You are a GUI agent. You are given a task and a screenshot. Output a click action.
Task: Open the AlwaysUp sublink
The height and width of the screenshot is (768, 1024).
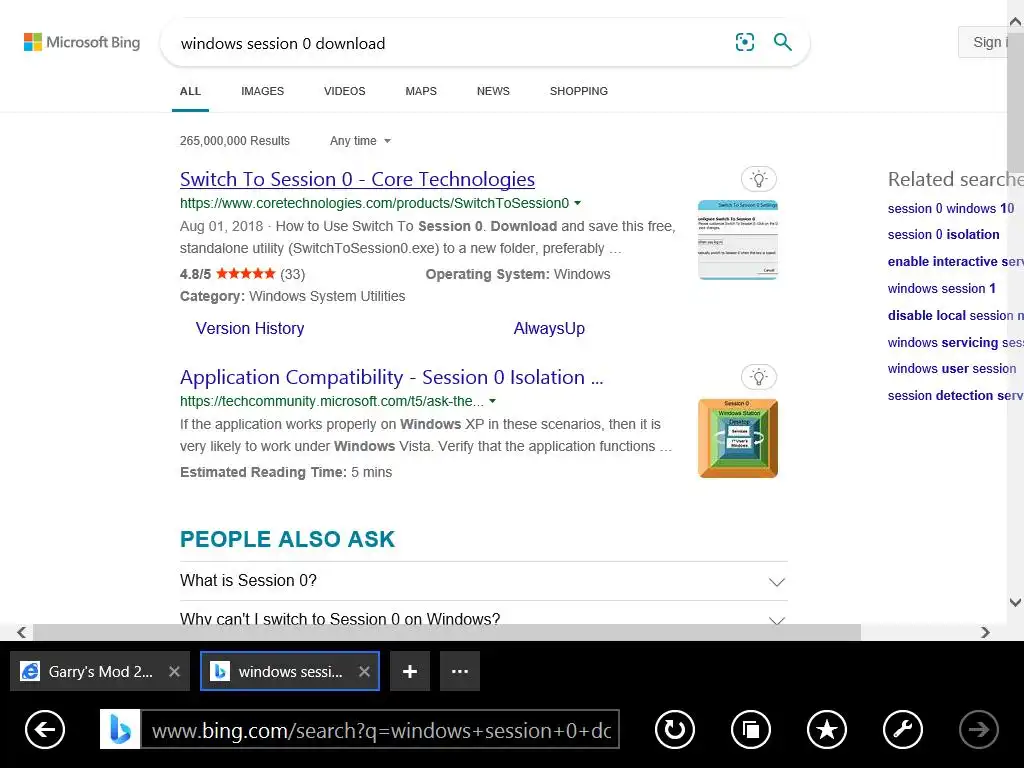[x=549, y=328]
